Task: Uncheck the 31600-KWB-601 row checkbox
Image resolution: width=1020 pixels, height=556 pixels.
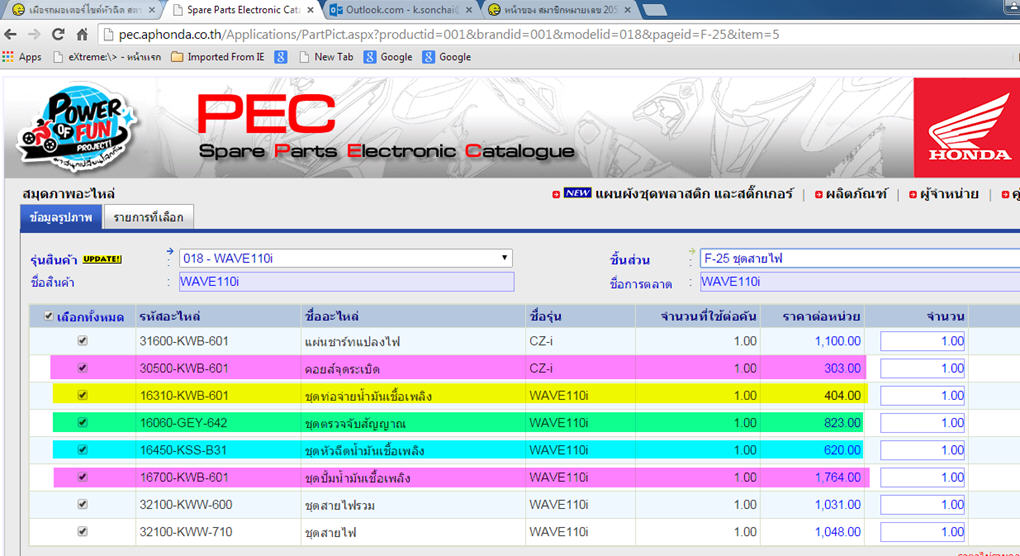Action: tap(82, 341)
